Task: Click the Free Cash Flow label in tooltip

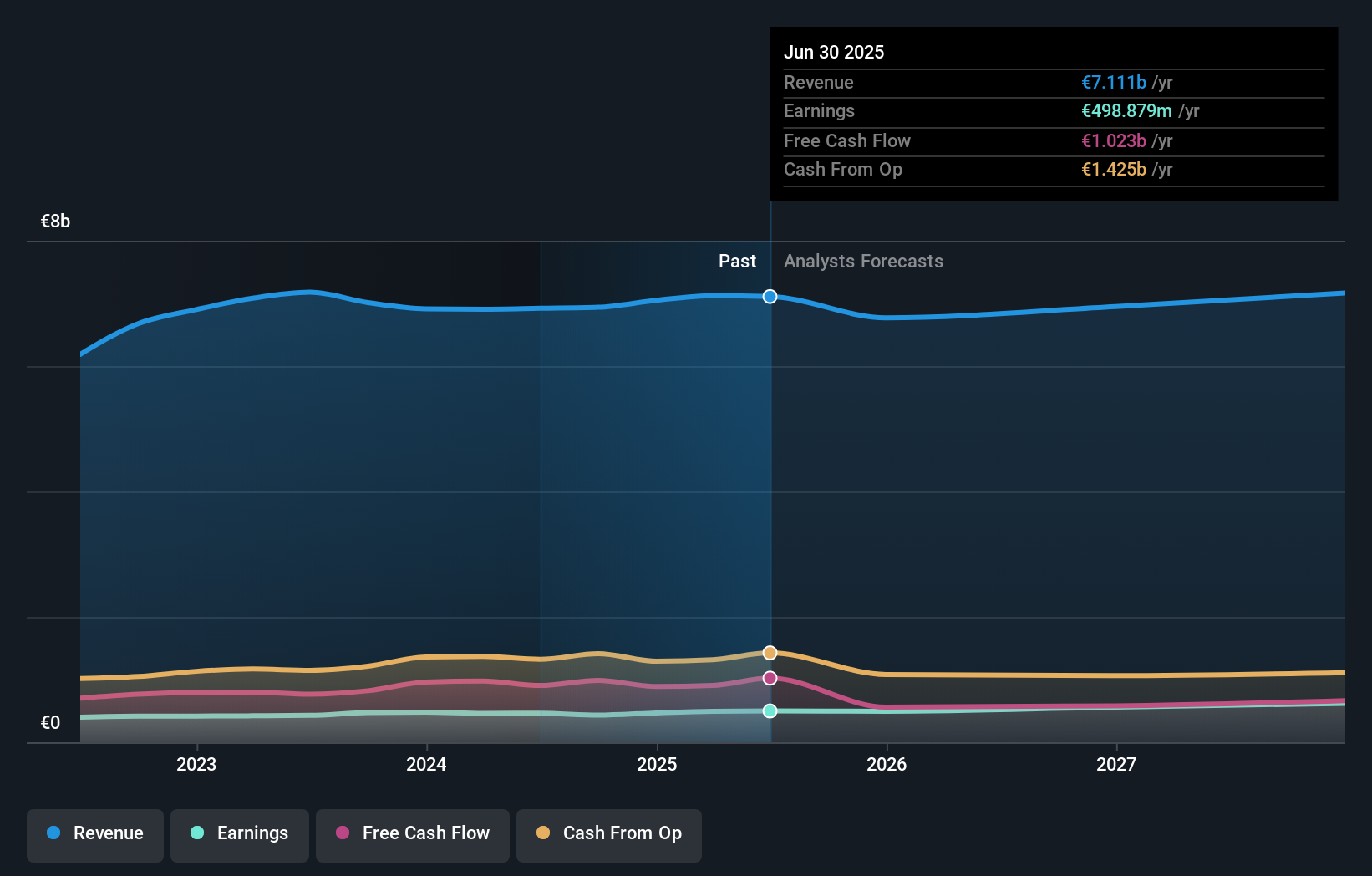Action: coord(847,141)
